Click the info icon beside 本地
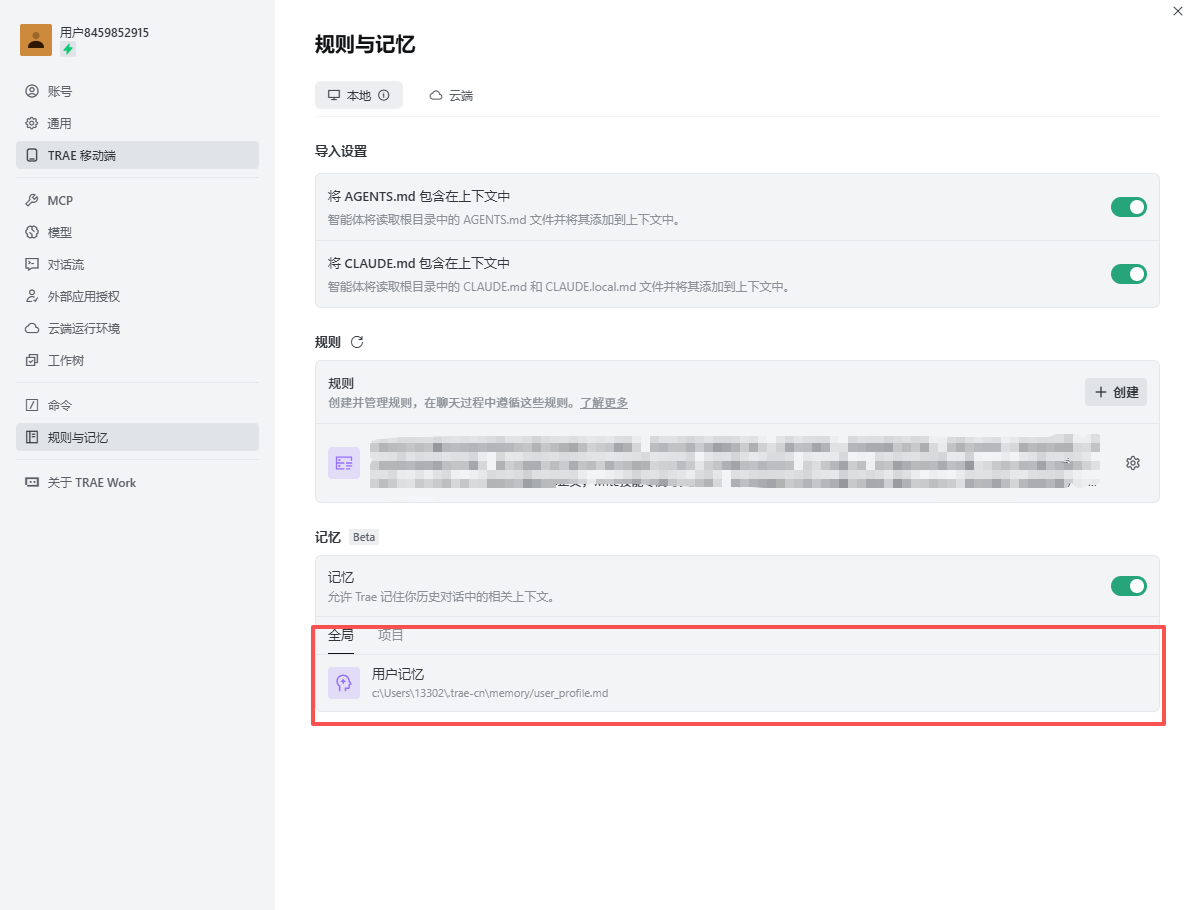The image size is (1195, 910). (x=384, y=95)
